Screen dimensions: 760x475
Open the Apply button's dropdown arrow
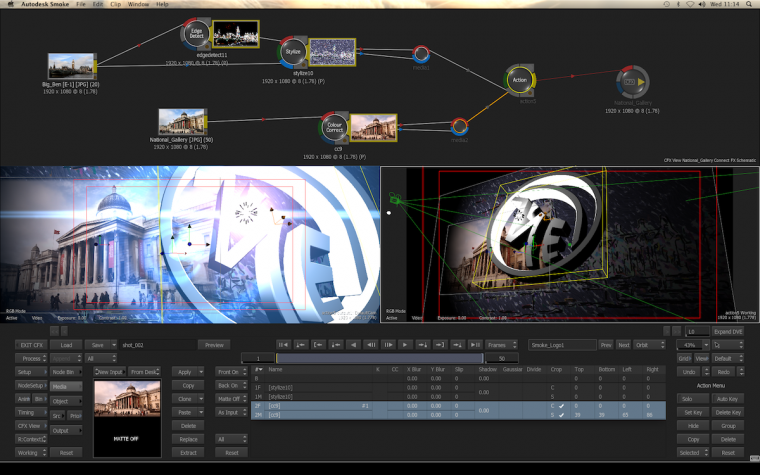click(201, 372)
